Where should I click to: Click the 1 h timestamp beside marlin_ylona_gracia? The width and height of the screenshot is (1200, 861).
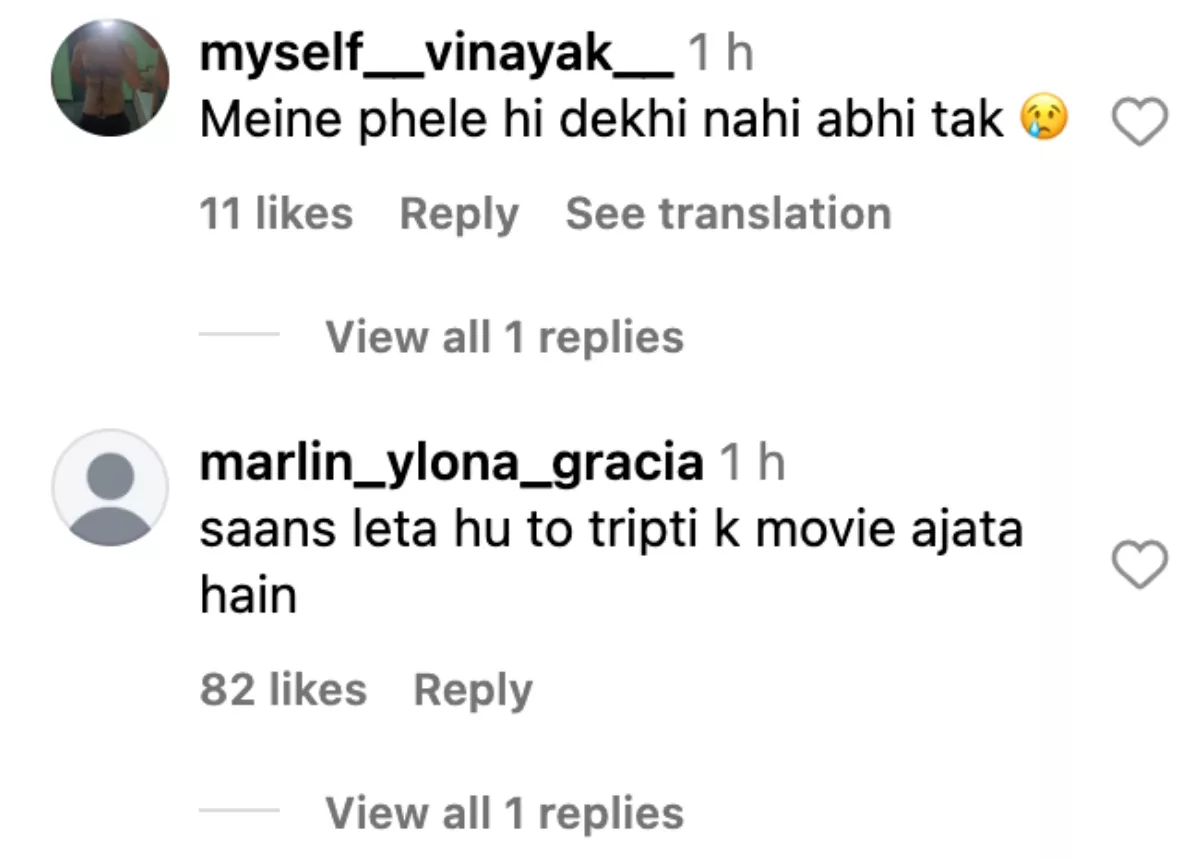click(x=752, y=463)
